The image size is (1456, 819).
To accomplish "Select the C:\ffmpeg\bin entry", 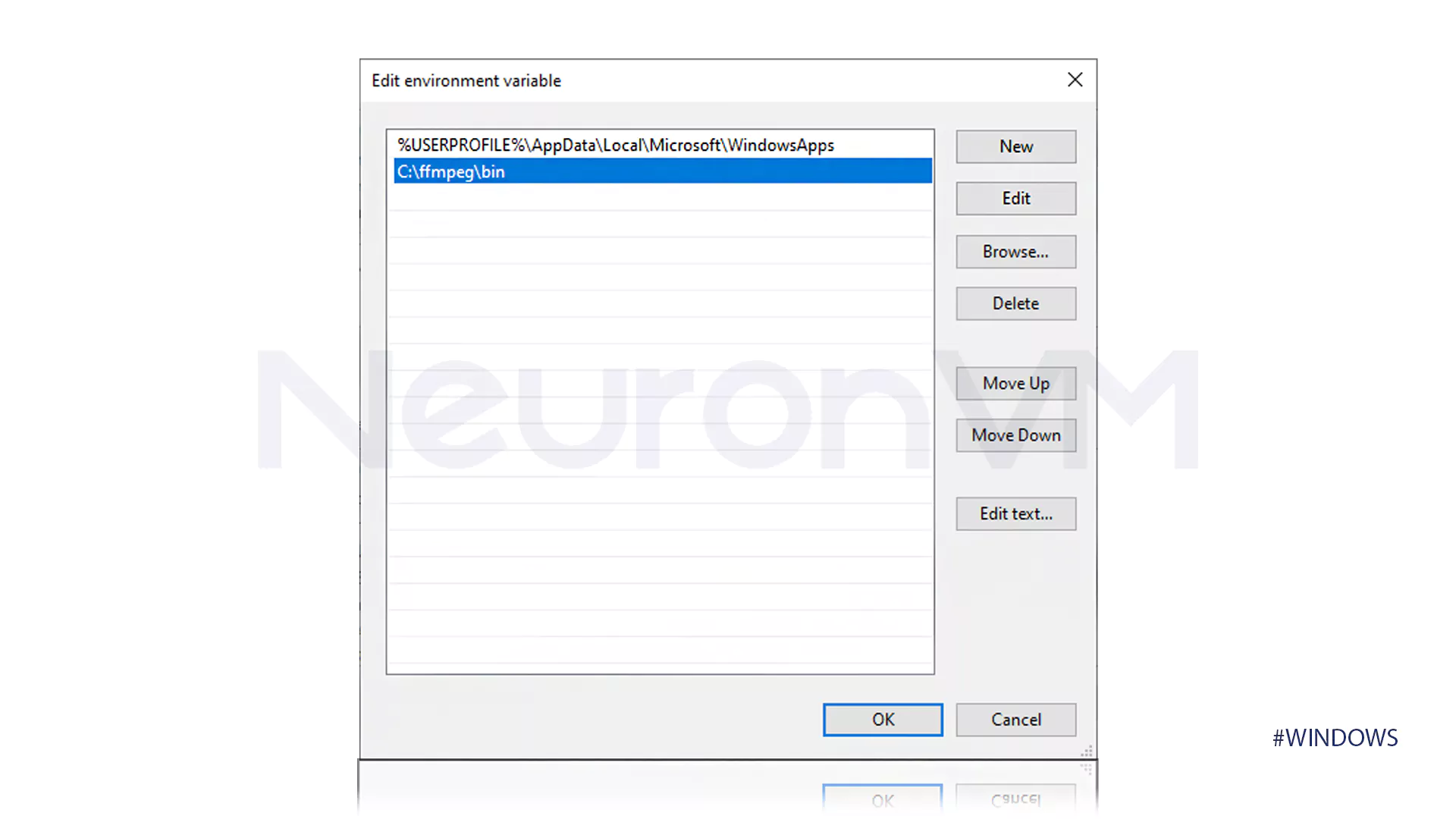I will coord(660,171).
